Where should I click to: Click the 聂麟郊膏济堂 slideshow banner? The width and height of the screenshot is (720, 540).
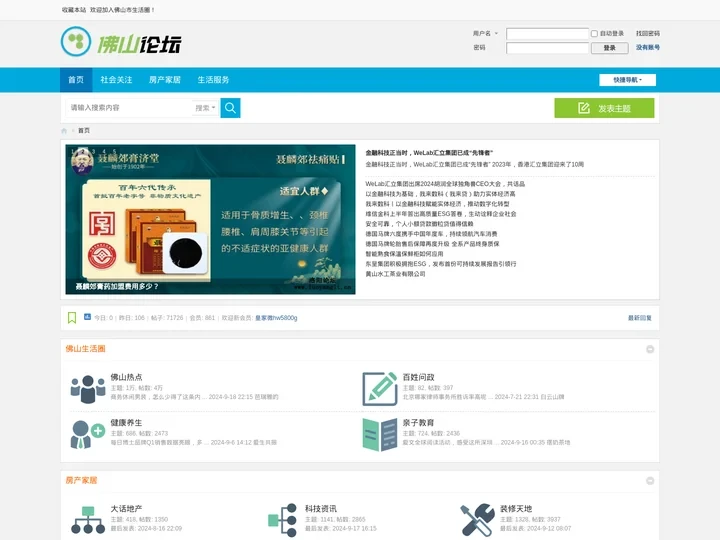[210, 219]
